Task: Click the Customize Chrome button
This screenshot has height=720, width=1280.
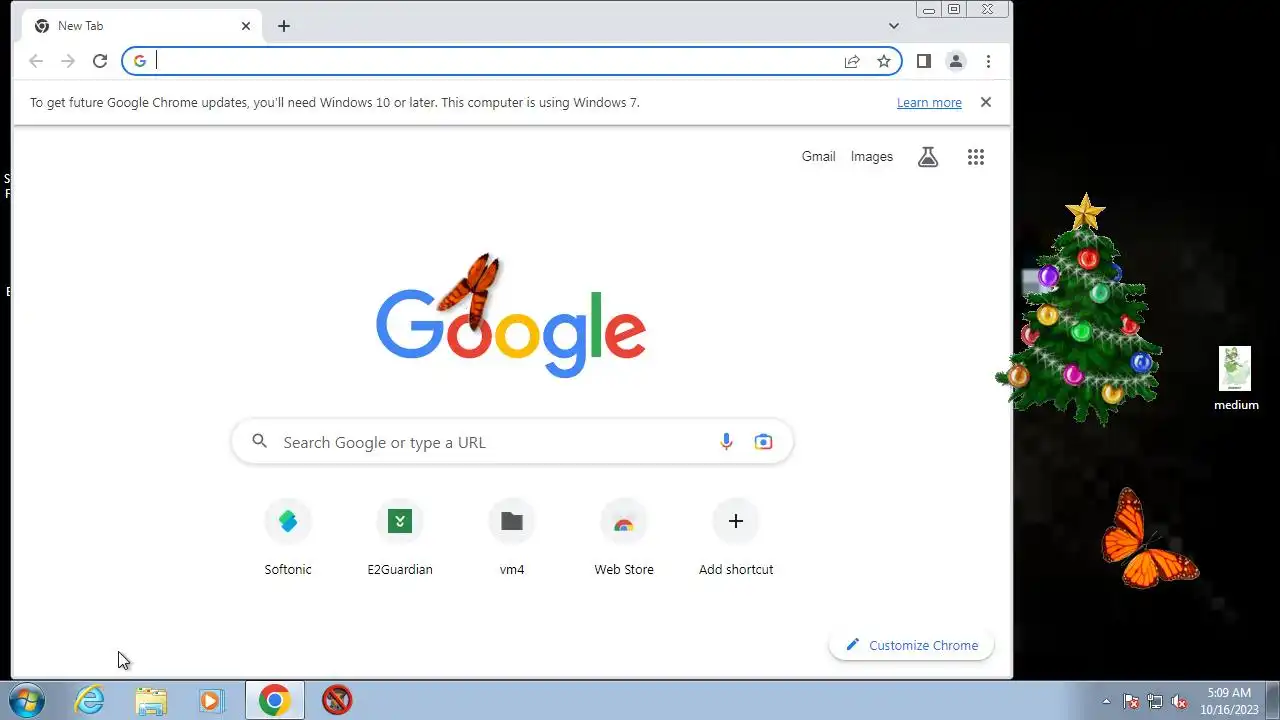Action: tap(912, 645)
